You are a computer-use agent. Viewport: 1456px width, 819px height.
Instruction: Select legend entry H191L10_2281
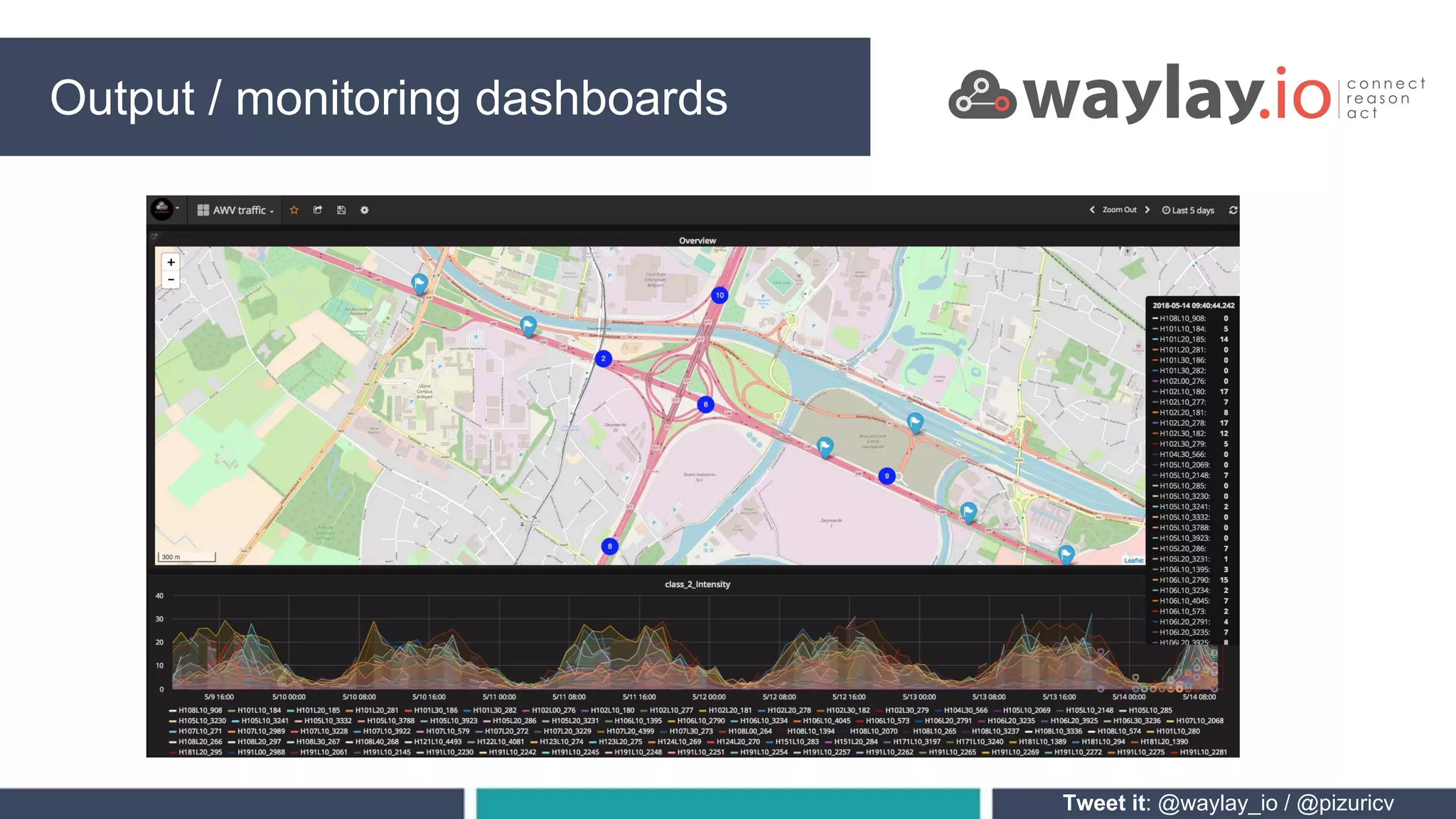[x=1199, y=752]
